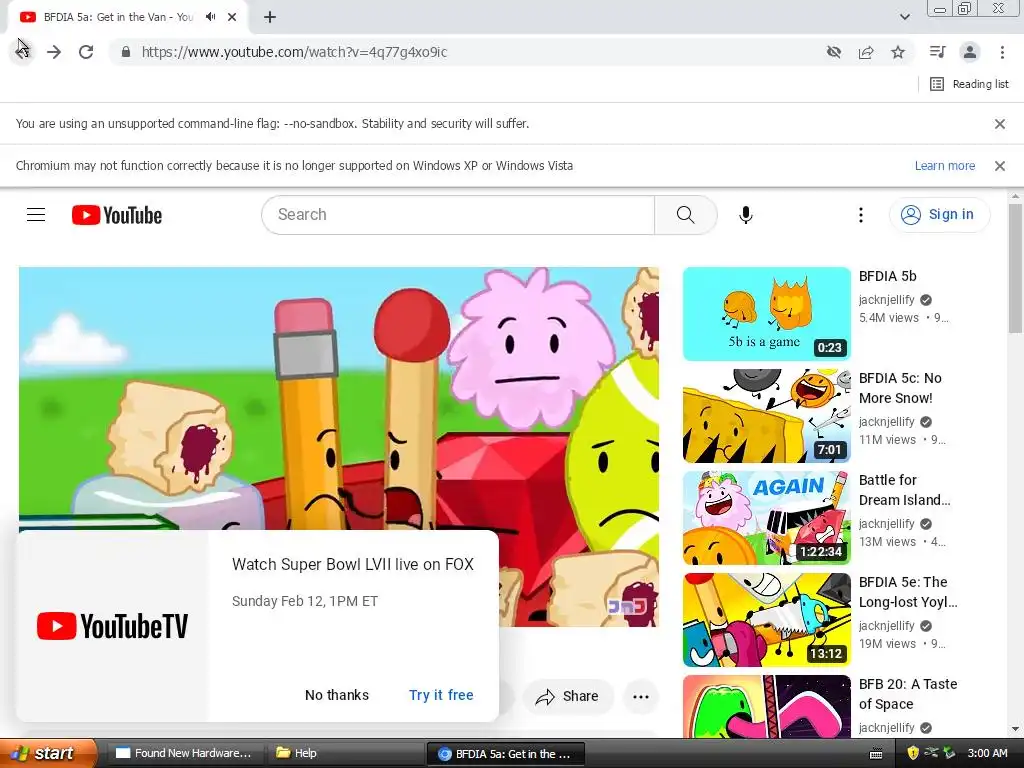1024x768 pixels.
Task: Open the BFB 20: A Taste of Space title
Action: click(x=908, y=694)
